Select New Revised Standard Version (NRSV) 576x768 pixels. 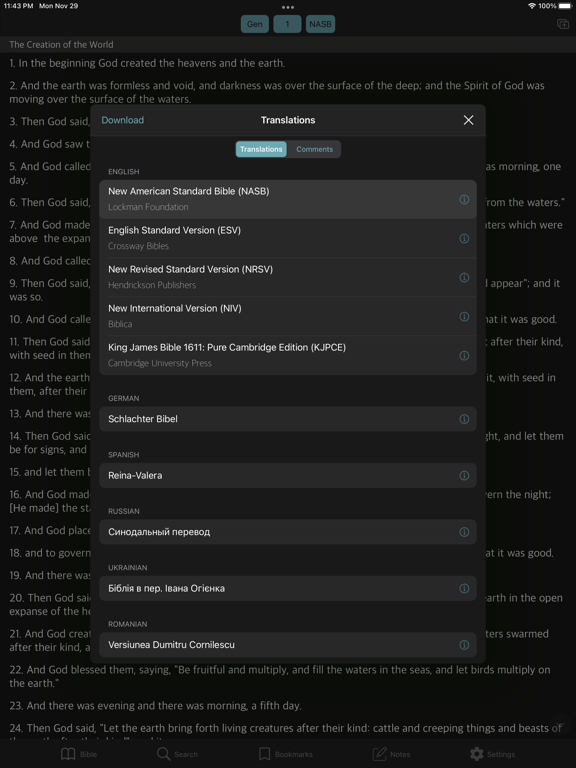(288, 277)
